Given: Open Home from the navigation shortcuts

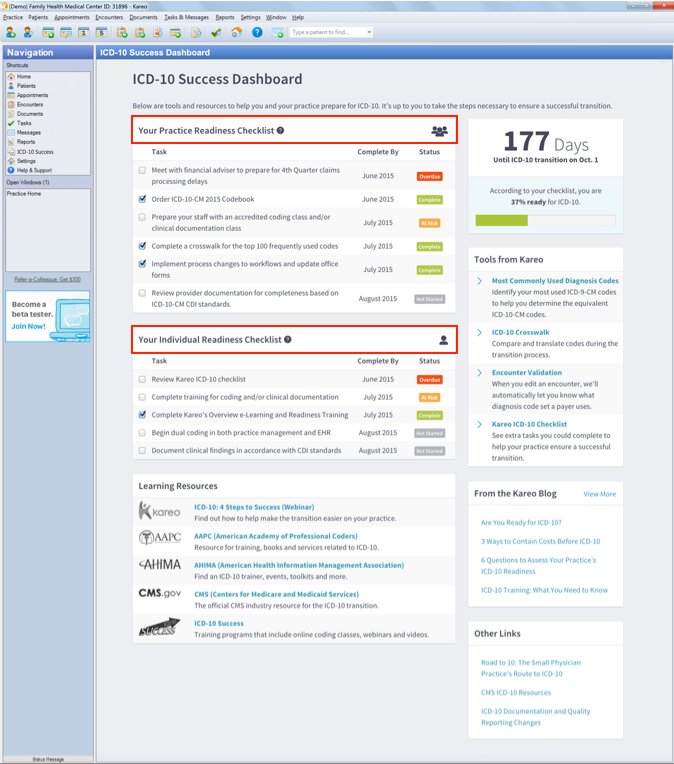Looking at the screenshot, I should (x=24, y=76).
